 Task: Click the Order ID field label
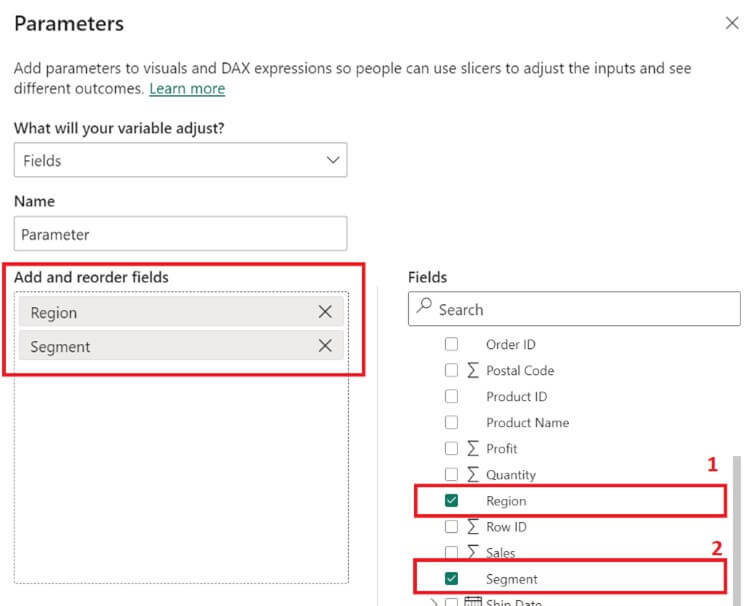pyautogui.click(x=510, y=344)
